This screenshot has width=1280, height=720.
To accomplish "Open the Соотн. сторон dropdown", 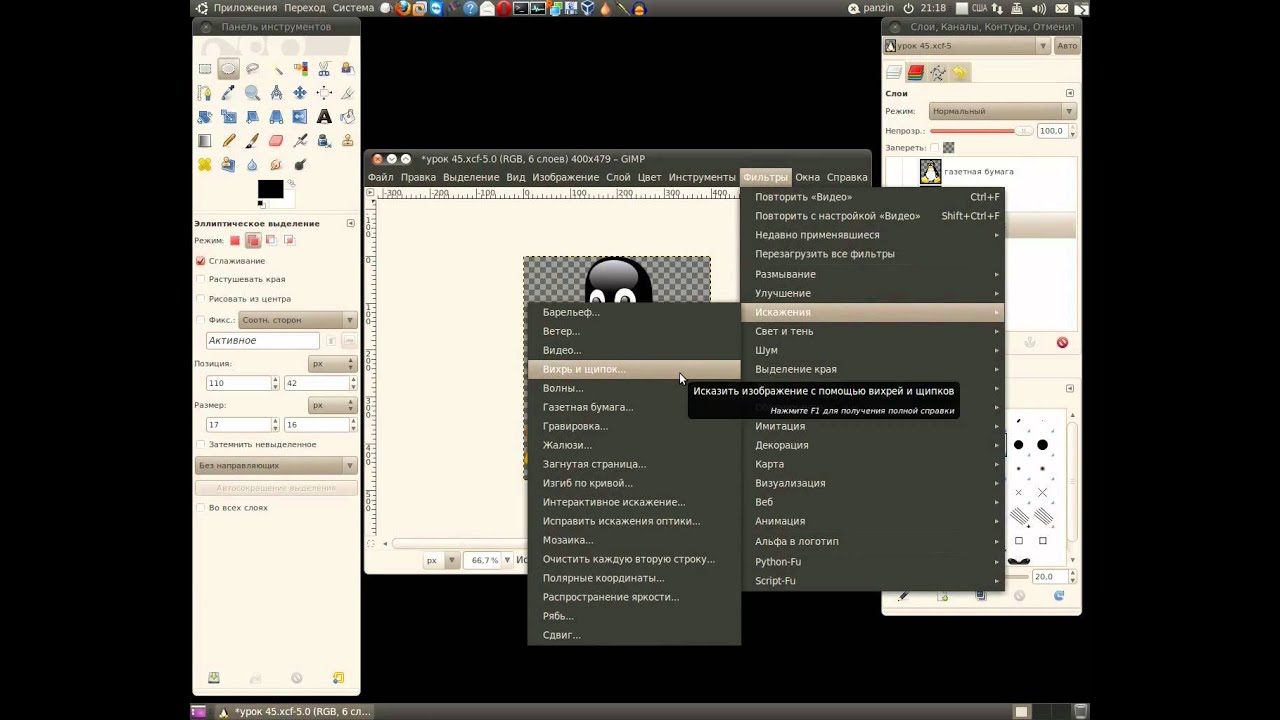I will coord(298,320).
